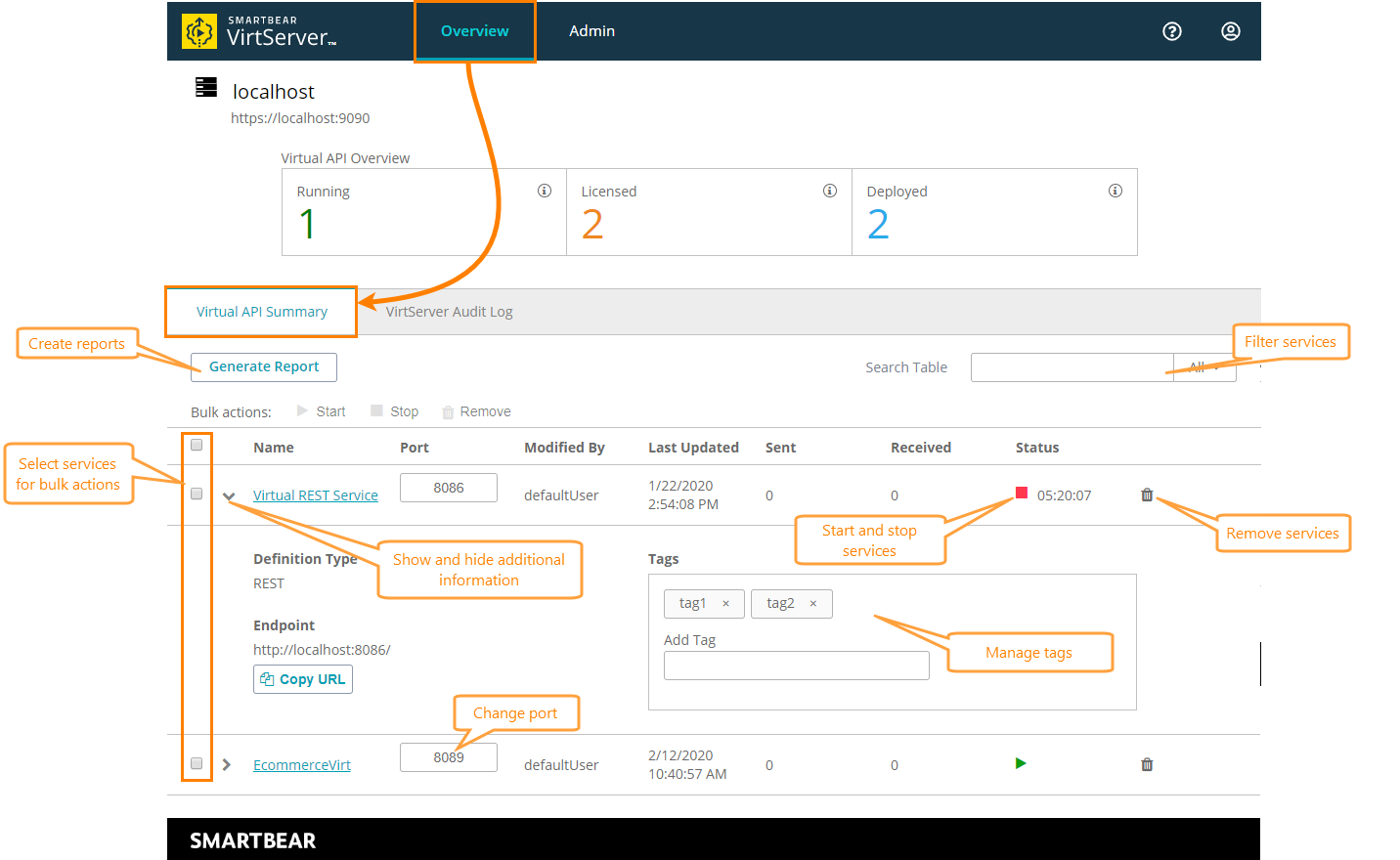Click bulk action Start
The height and width of the screenshot is (860, 1400).
coord(322,411)
